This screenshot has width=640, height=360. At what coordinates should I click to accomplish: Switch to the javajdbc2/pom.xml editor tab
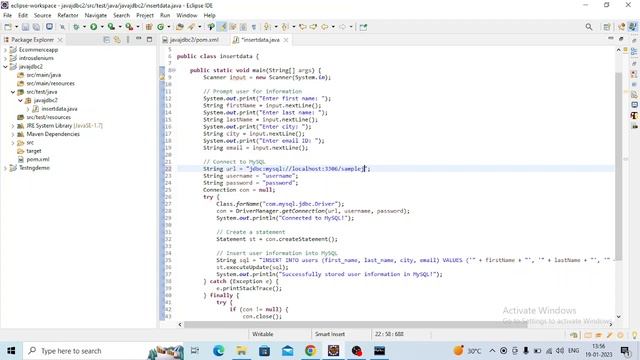coord(191,40)
